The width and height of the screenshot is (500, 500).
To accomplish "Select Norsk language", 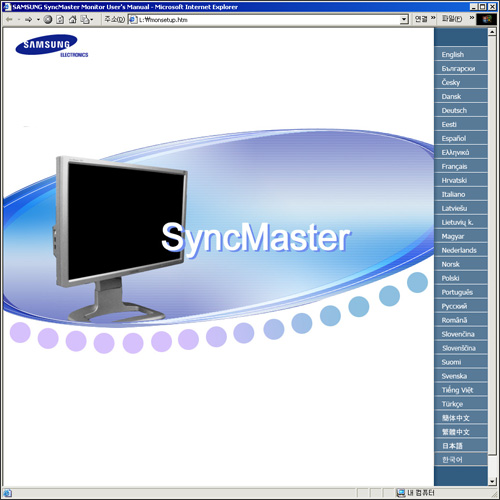I will tap(461, 264).
